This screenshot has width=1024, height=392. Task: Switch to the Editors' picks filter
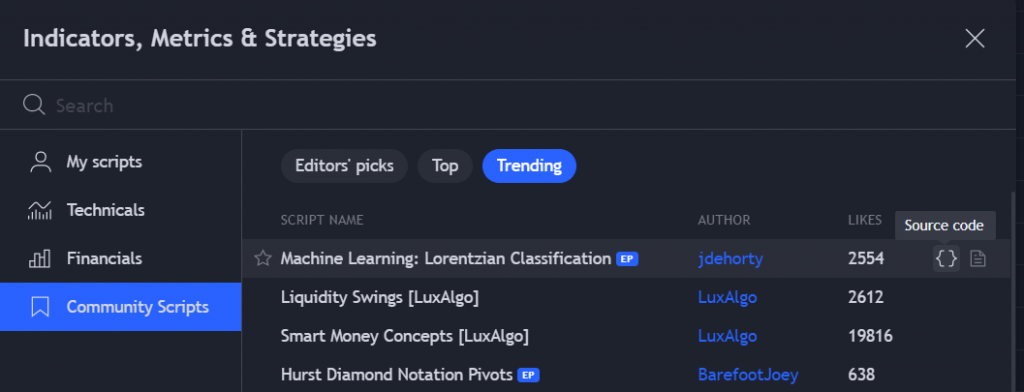pyautogui.click(x=344, y=166)
